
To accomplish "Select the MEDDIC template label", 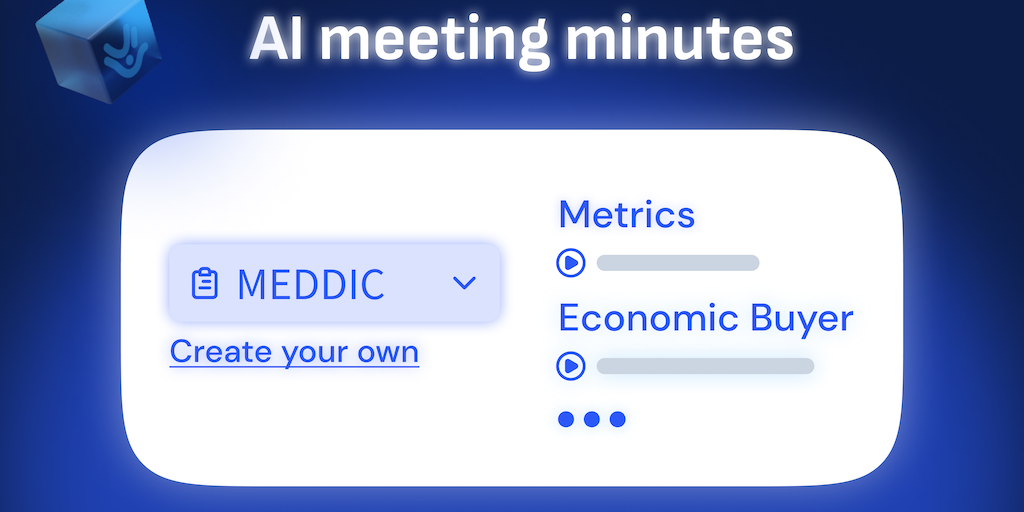I will coord(310,285).
